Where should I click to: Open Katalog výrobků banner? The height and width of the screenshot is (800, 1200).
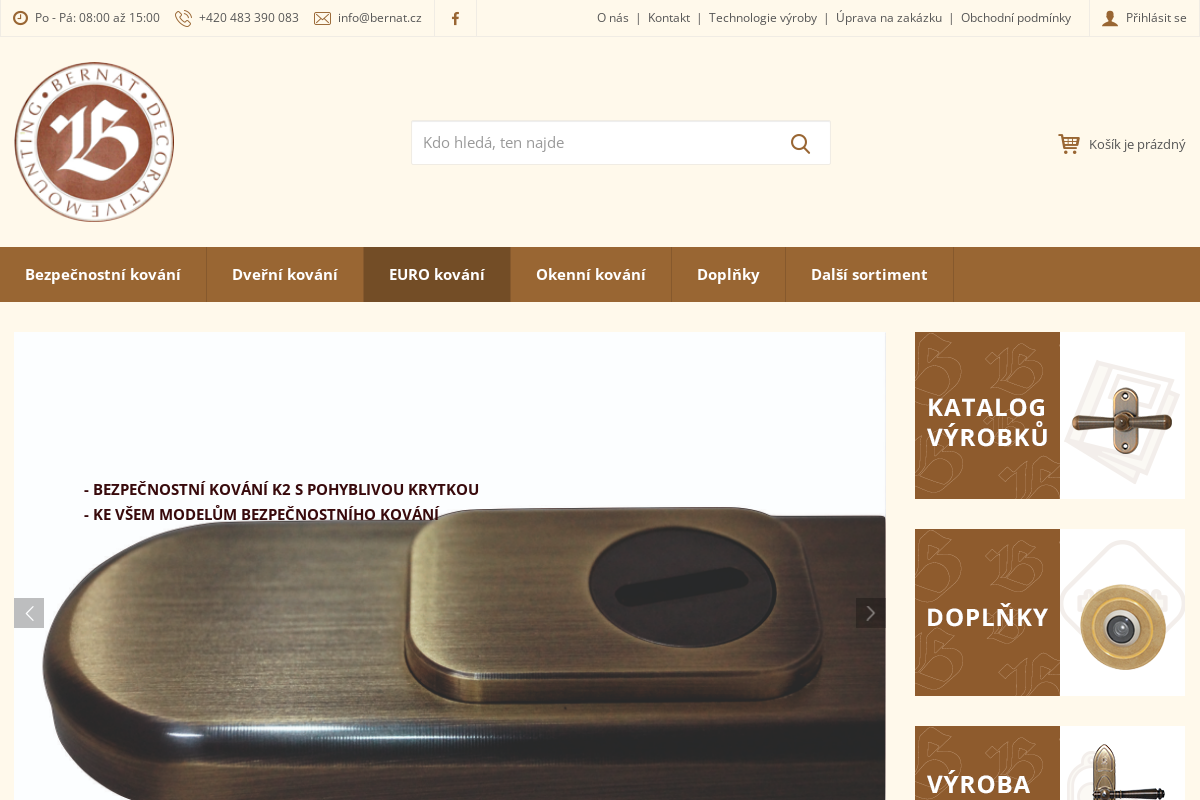click(1050, 415)
